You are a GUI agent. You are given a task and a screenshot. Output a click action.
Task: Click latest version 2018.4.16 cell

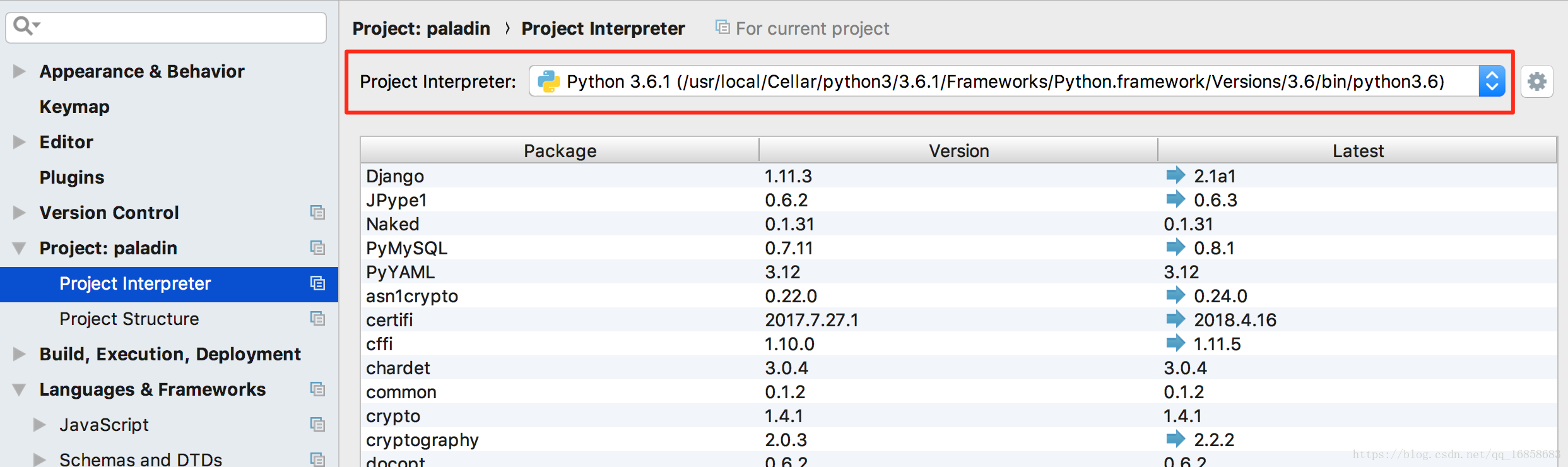[1235, 320]
